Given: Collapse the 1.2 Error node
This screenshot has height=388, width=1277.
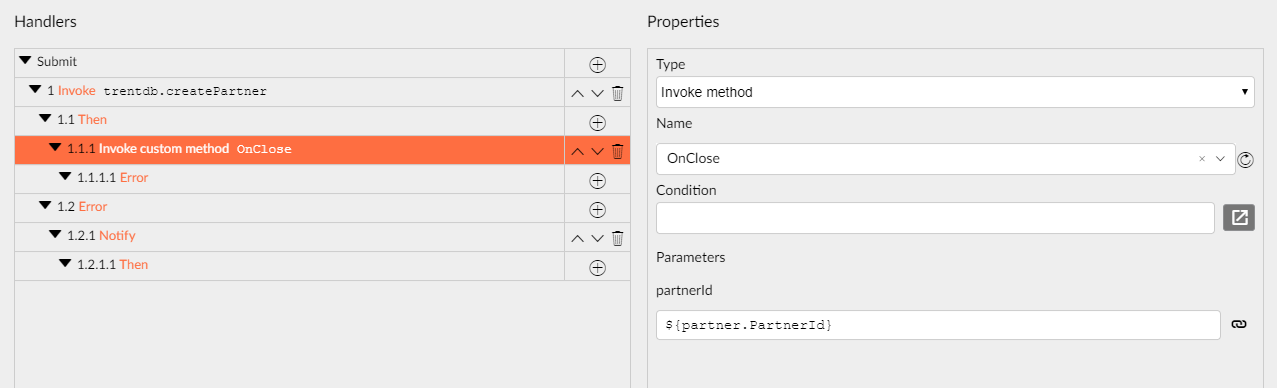Looking at the screenshot, I should [46, 206].
